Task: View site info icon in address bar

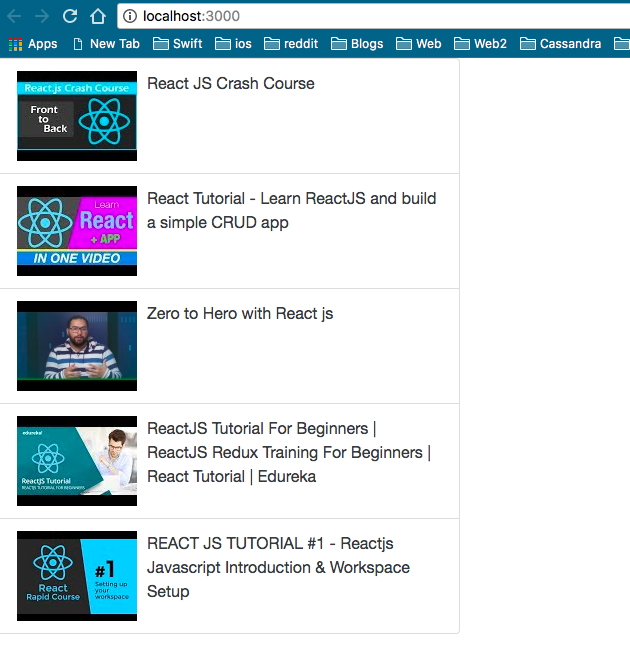Action: [130, 16]
